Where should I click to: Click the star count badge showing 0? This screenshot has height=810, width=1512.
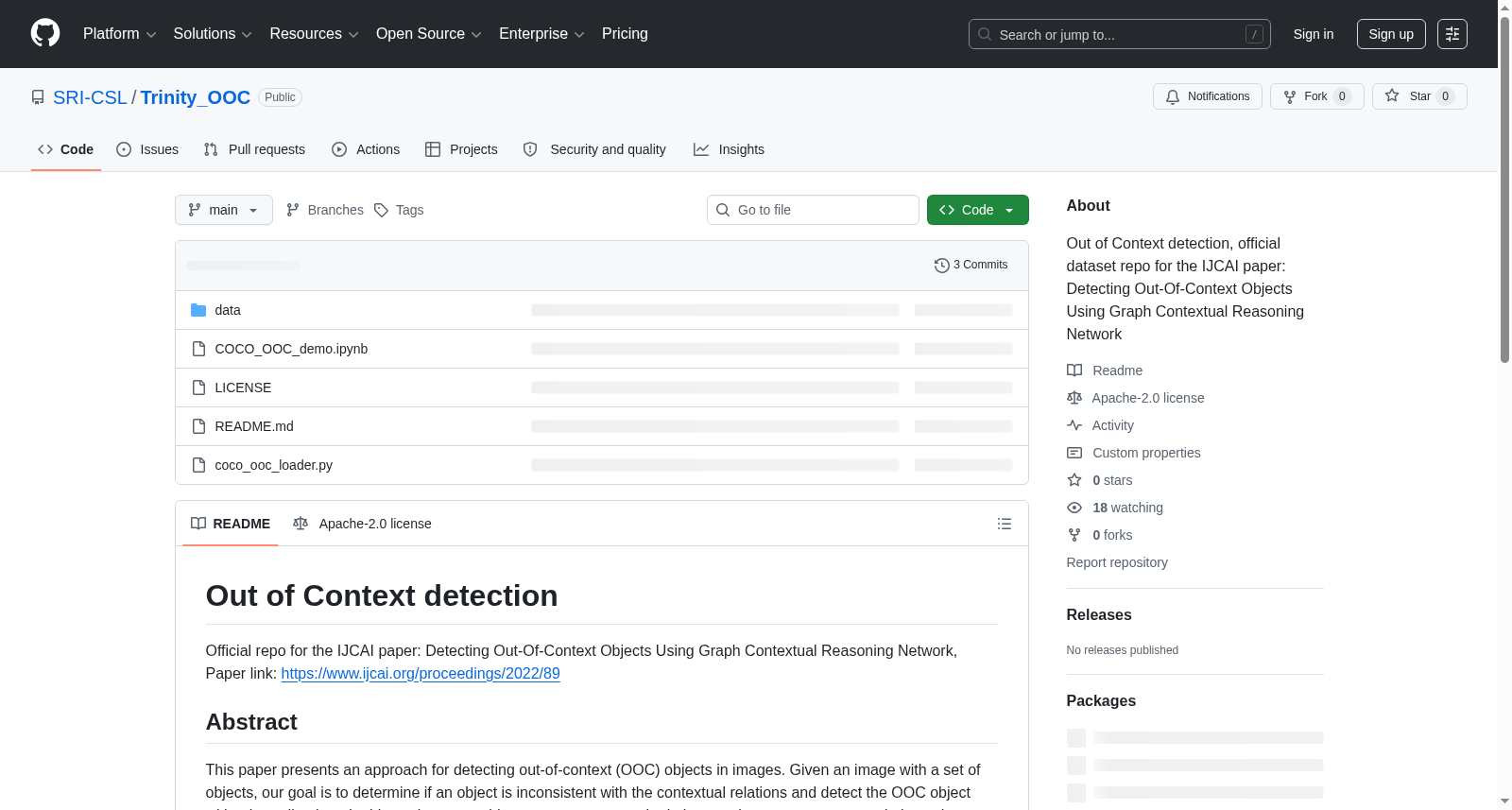tap(1445, 96)
